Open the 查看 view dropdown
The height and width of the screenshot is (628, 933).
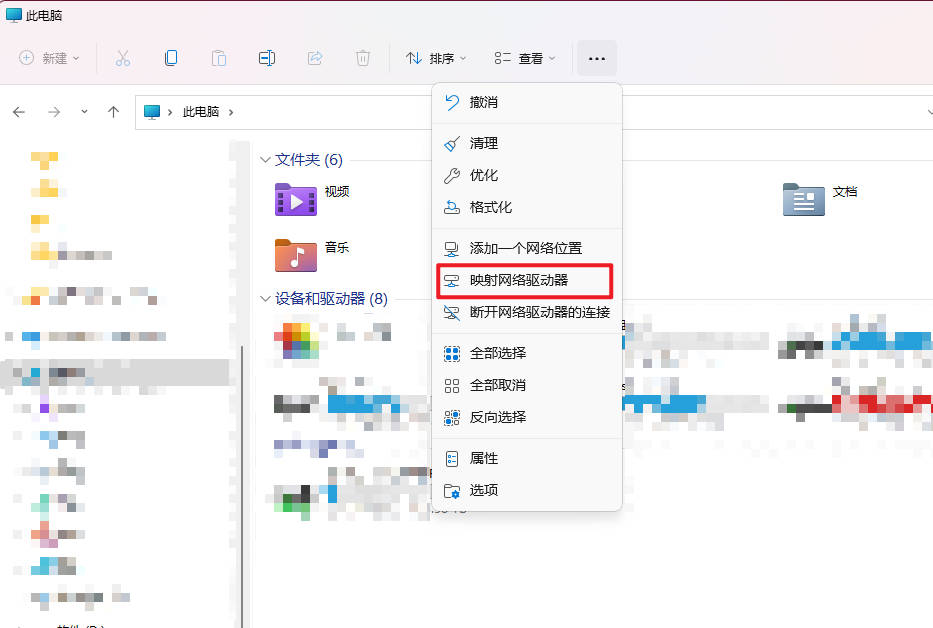coord(525,58)
